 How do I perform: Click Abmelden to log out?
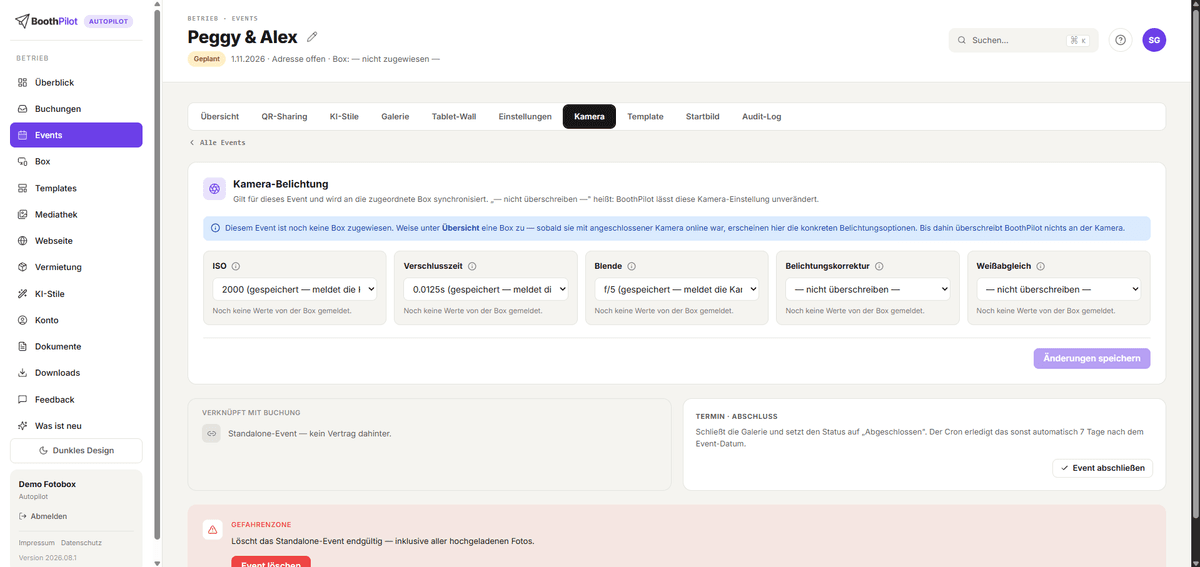43,516
